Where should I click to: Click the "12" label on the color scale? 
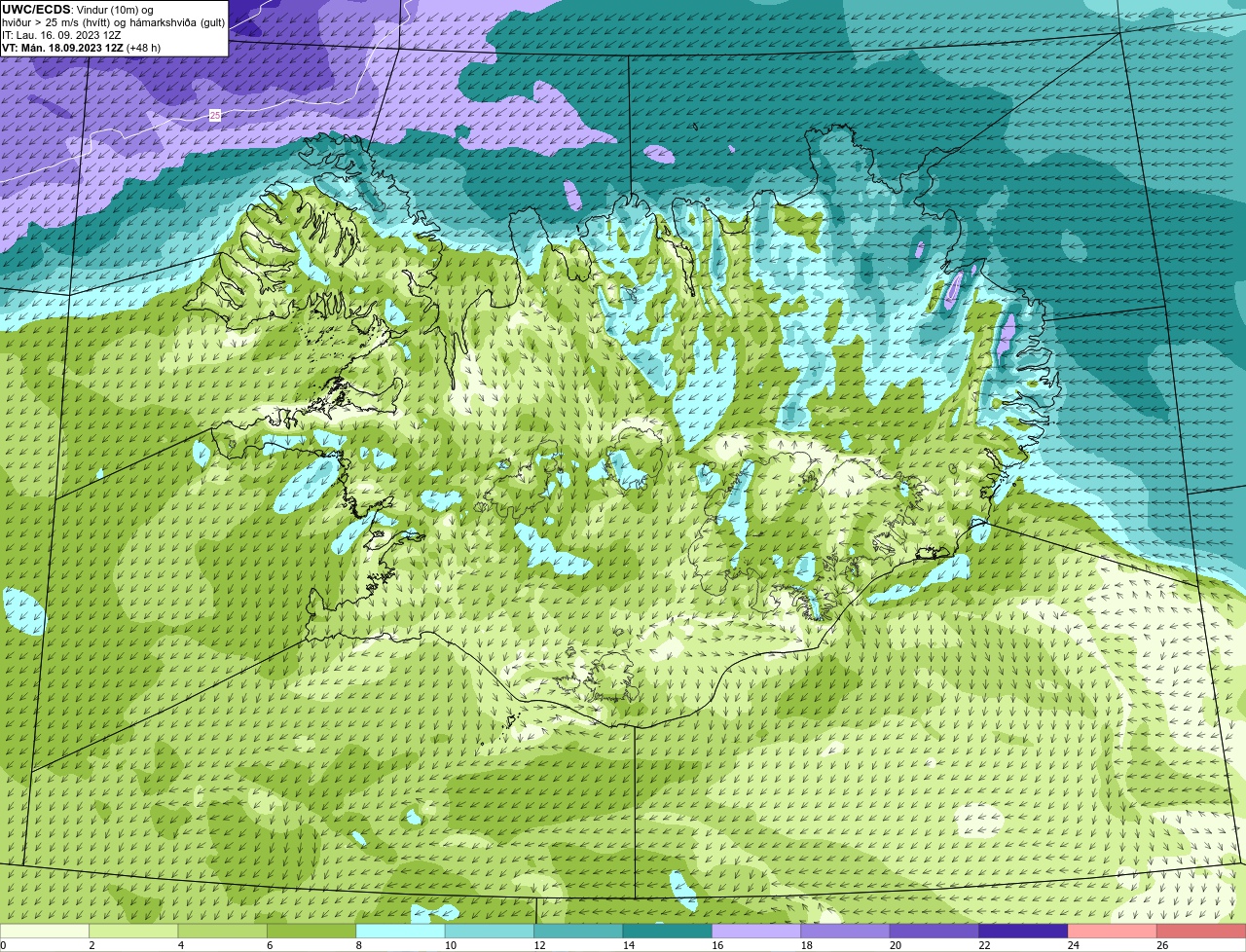coord(539,945)
